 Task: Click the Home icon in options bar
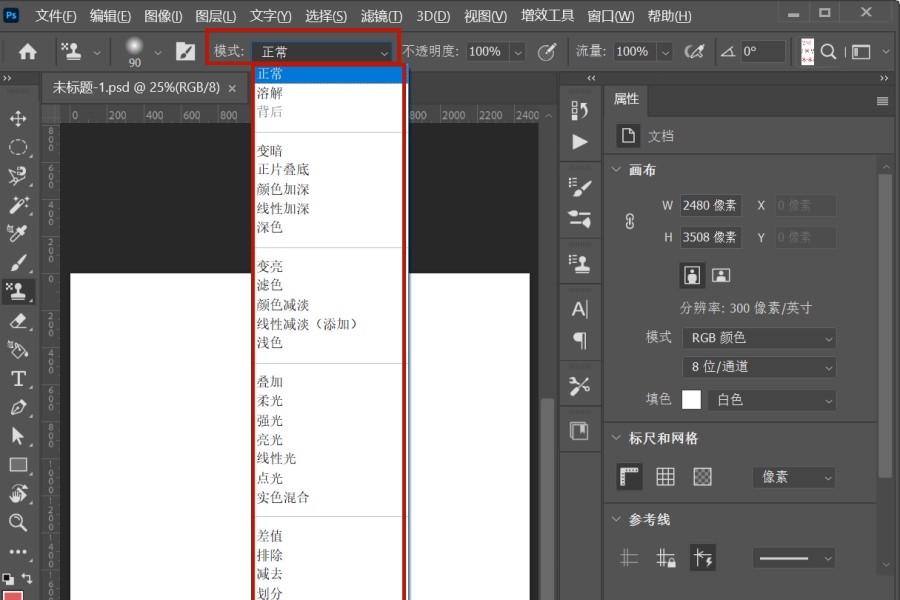tap(27, 52)
